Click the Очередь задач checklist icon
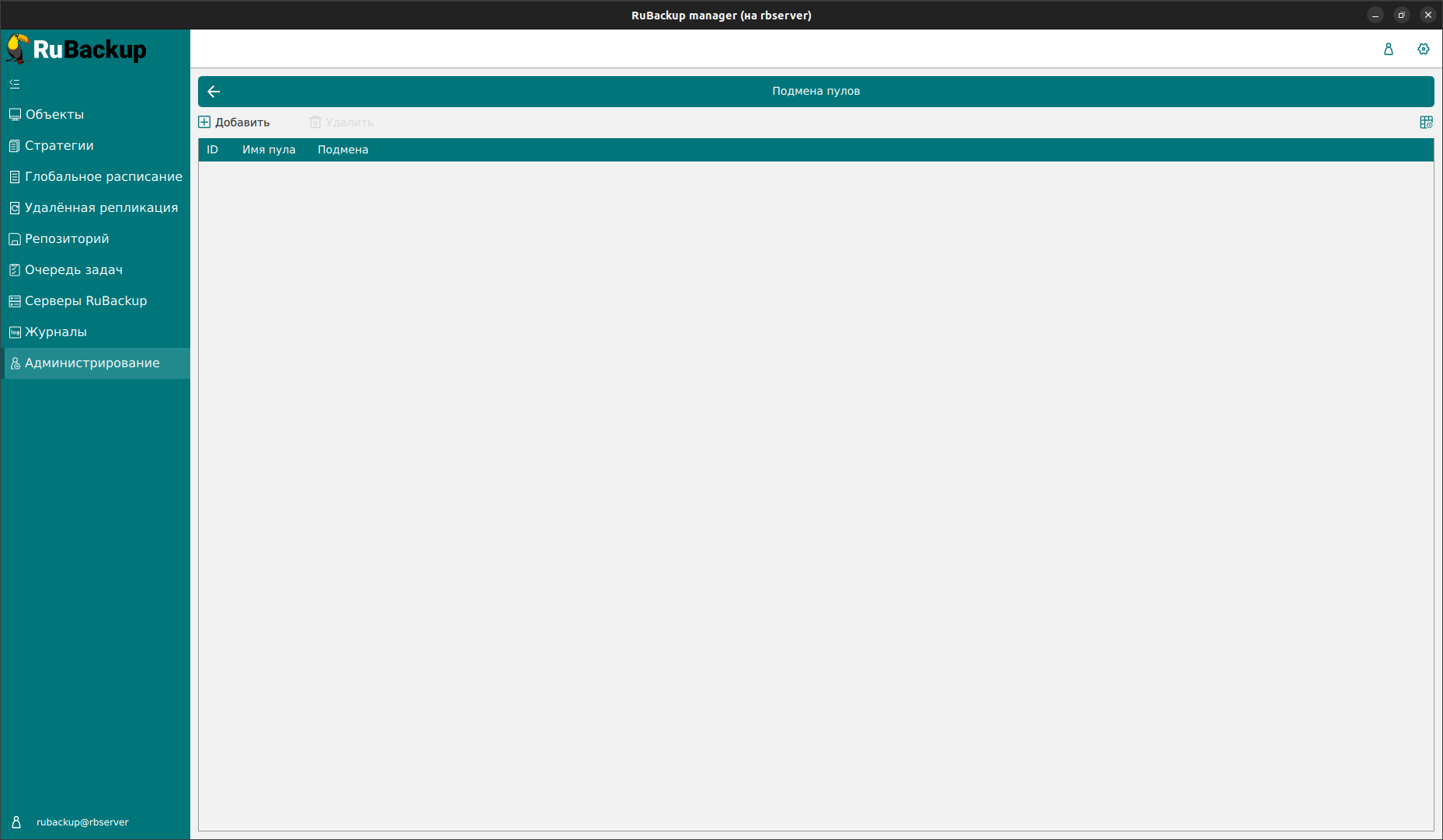 tap(15, 270)
